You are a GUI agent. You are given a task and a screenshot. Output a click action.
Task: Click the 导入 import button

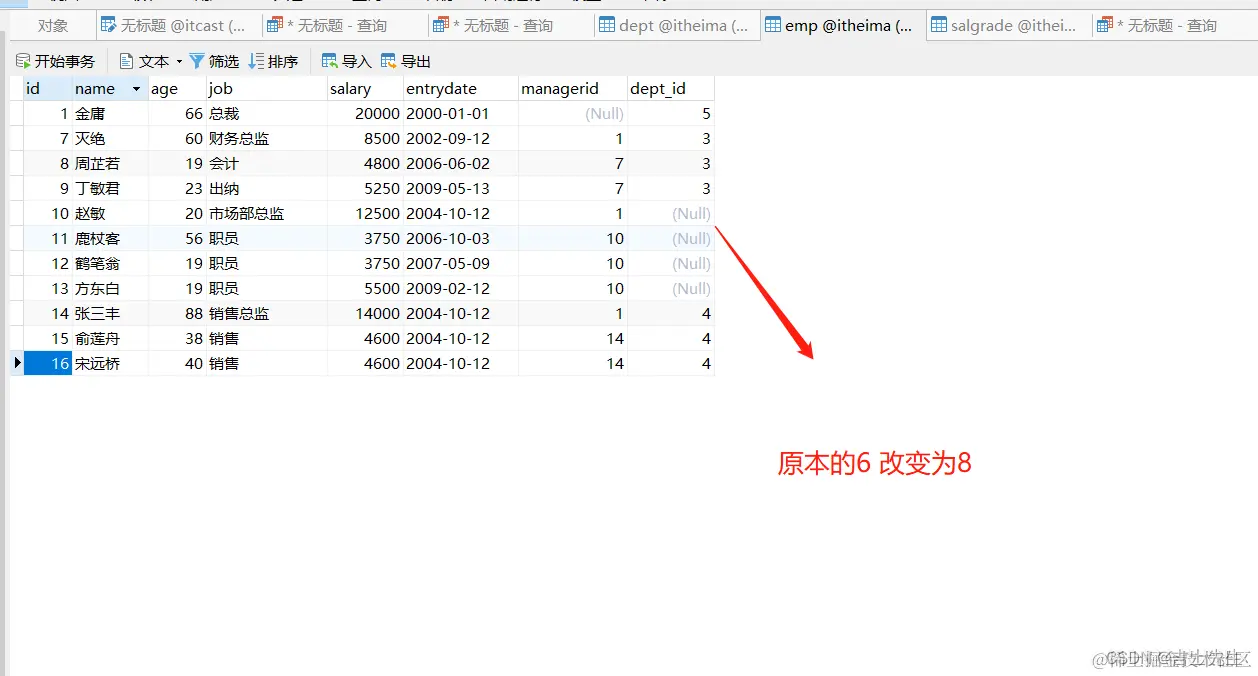tap(346, 62)
